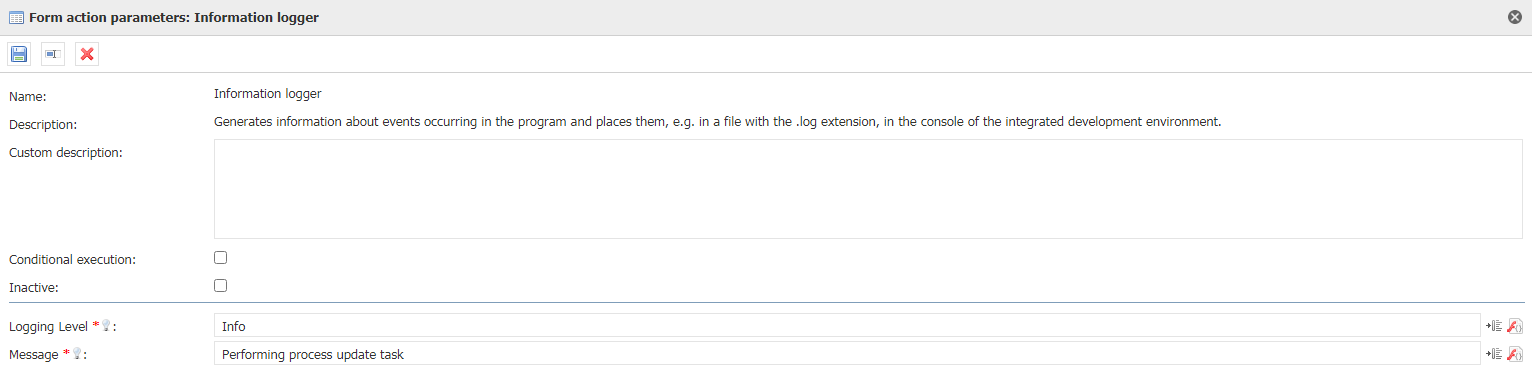The image size is (1532, 376).
Task: Select the Logging Level field showing Info
Action: coord(847,326)
